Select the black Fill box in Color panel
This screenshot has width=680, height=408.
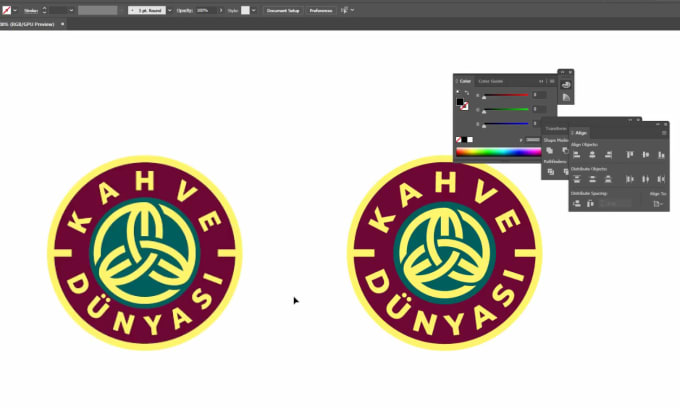(460, 102)
